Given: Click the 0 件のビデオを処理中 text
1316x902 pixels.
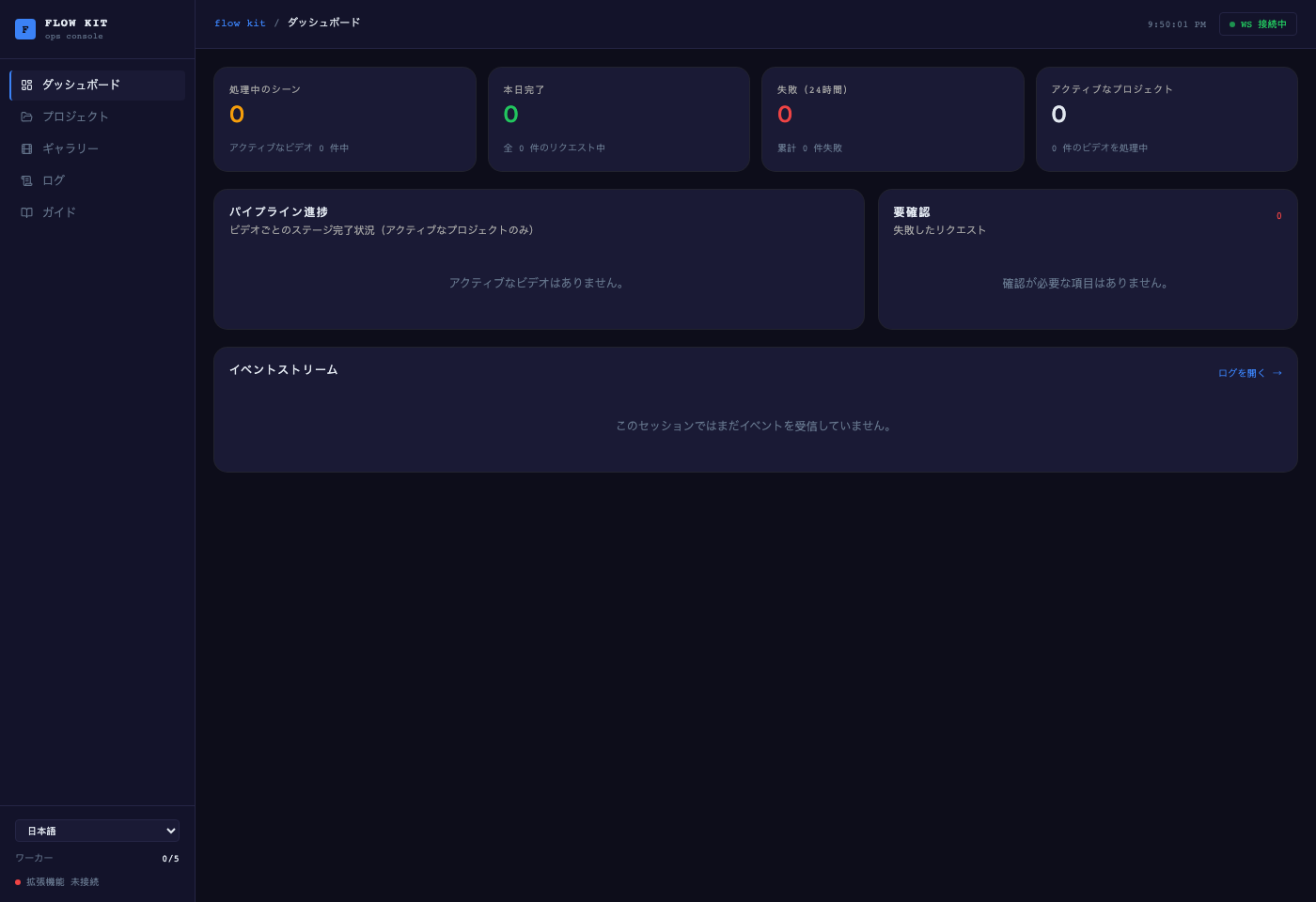Looking at the screenshot, I should click(x=1100, y=148).
